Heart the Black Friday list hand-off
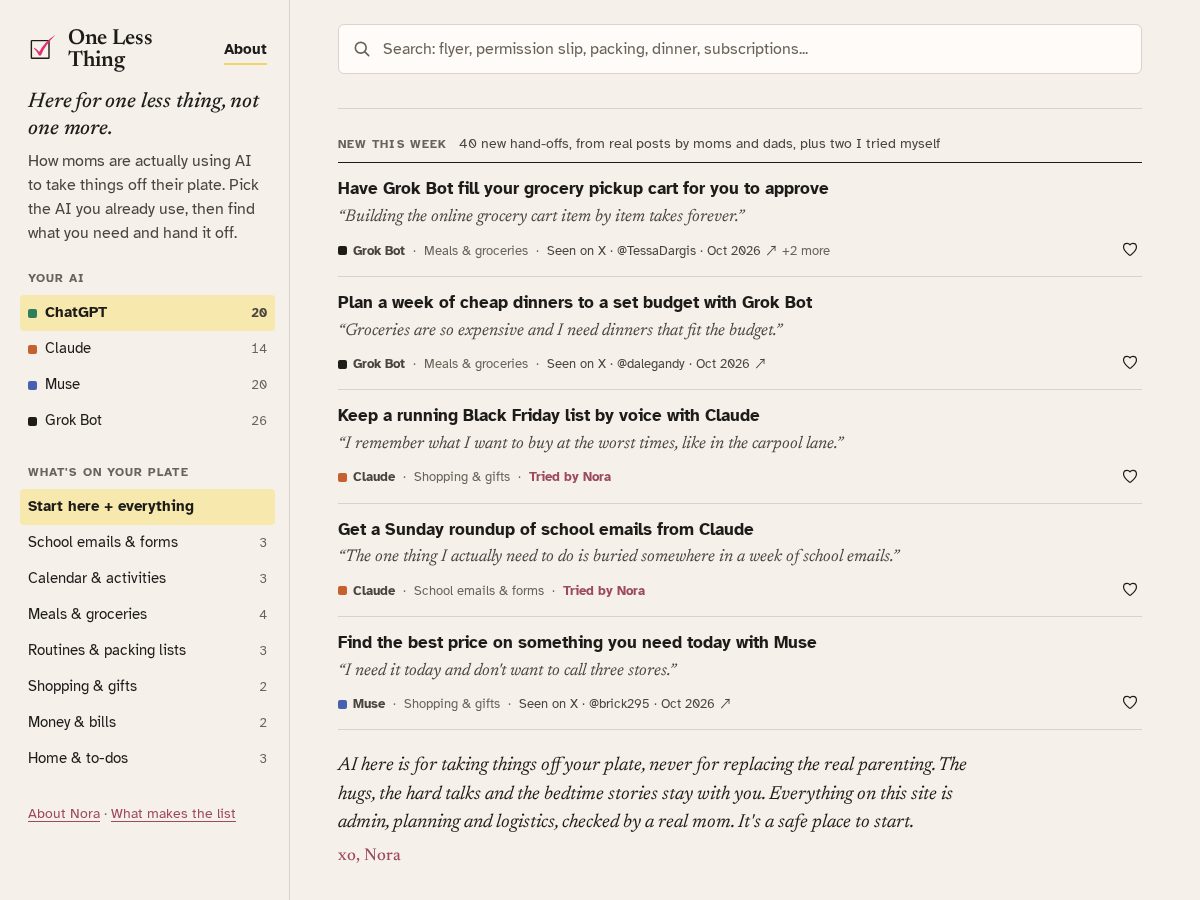Image resolution: width=1200 pixels, height=900 pixels. tap(1130, 477)
